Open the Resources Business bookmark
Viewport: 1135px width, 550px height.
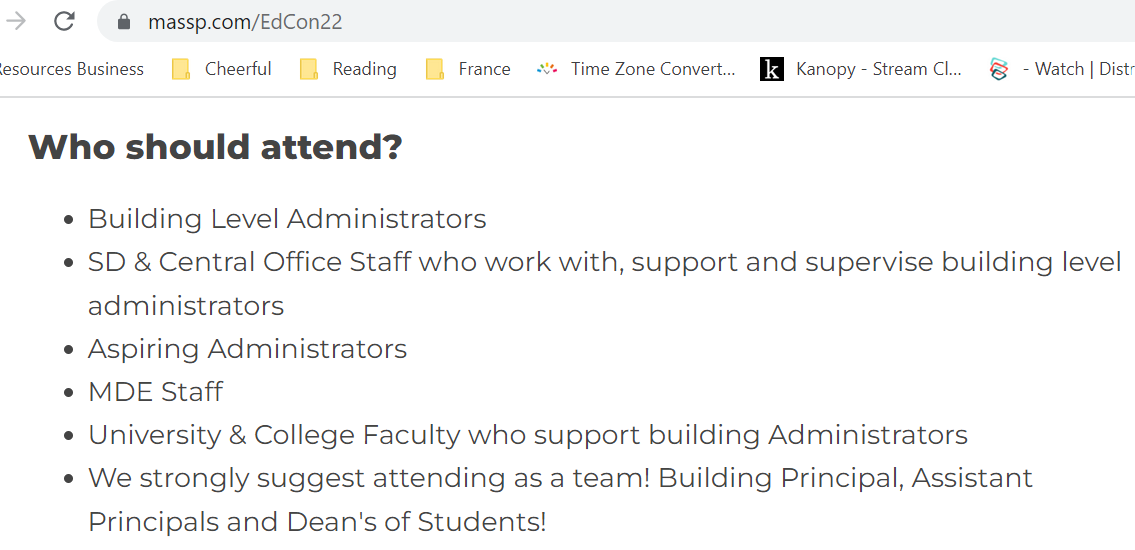[x=70, y=69]
